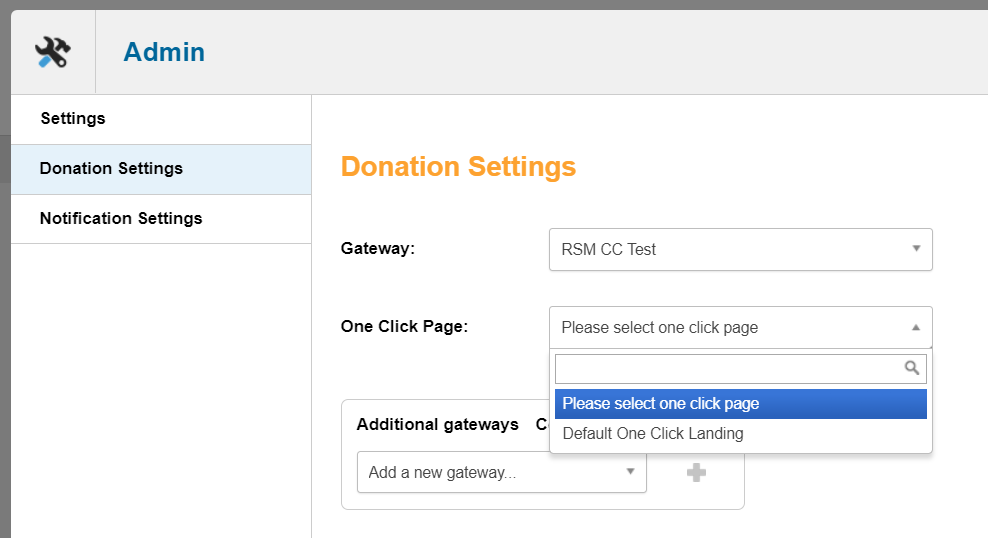This screenshot has width=988, height=538.
Task: Click the Admin tools wrench icon
Action: coord(52,52)
